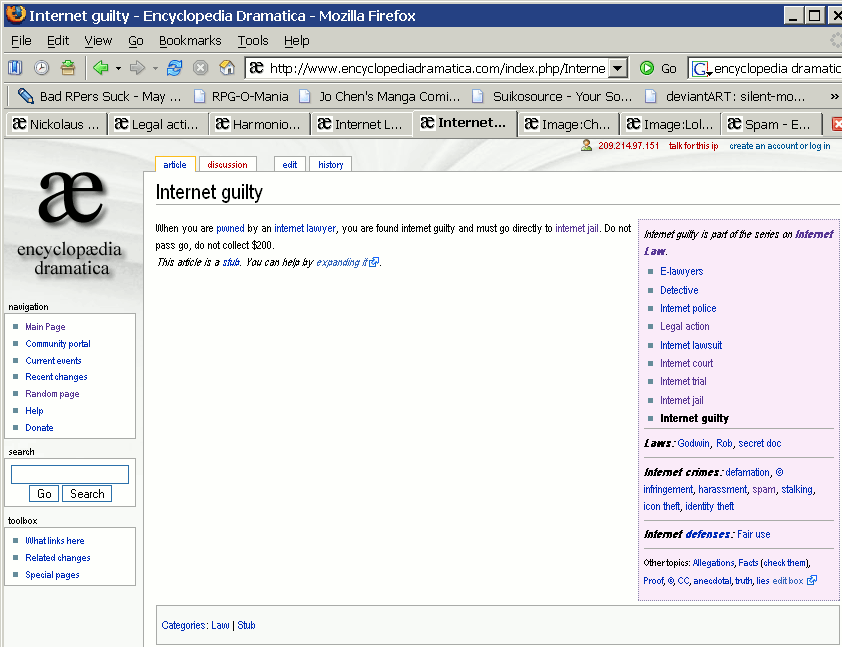Follow the 'Godwin' law link
Screen dimensions: 842x647
(x=693, y=444)
